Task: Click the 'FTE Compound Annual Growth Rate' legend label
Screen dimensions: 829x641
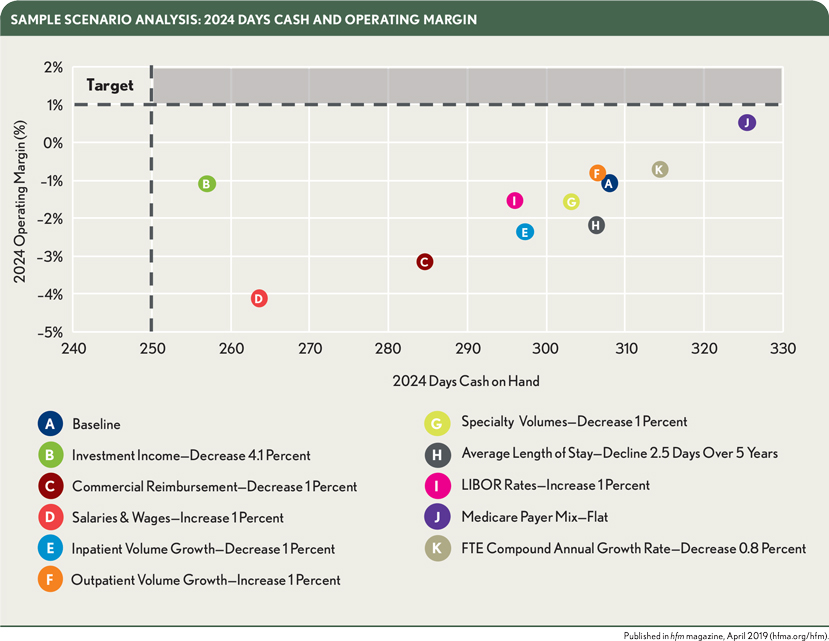Action: point(633,548)
